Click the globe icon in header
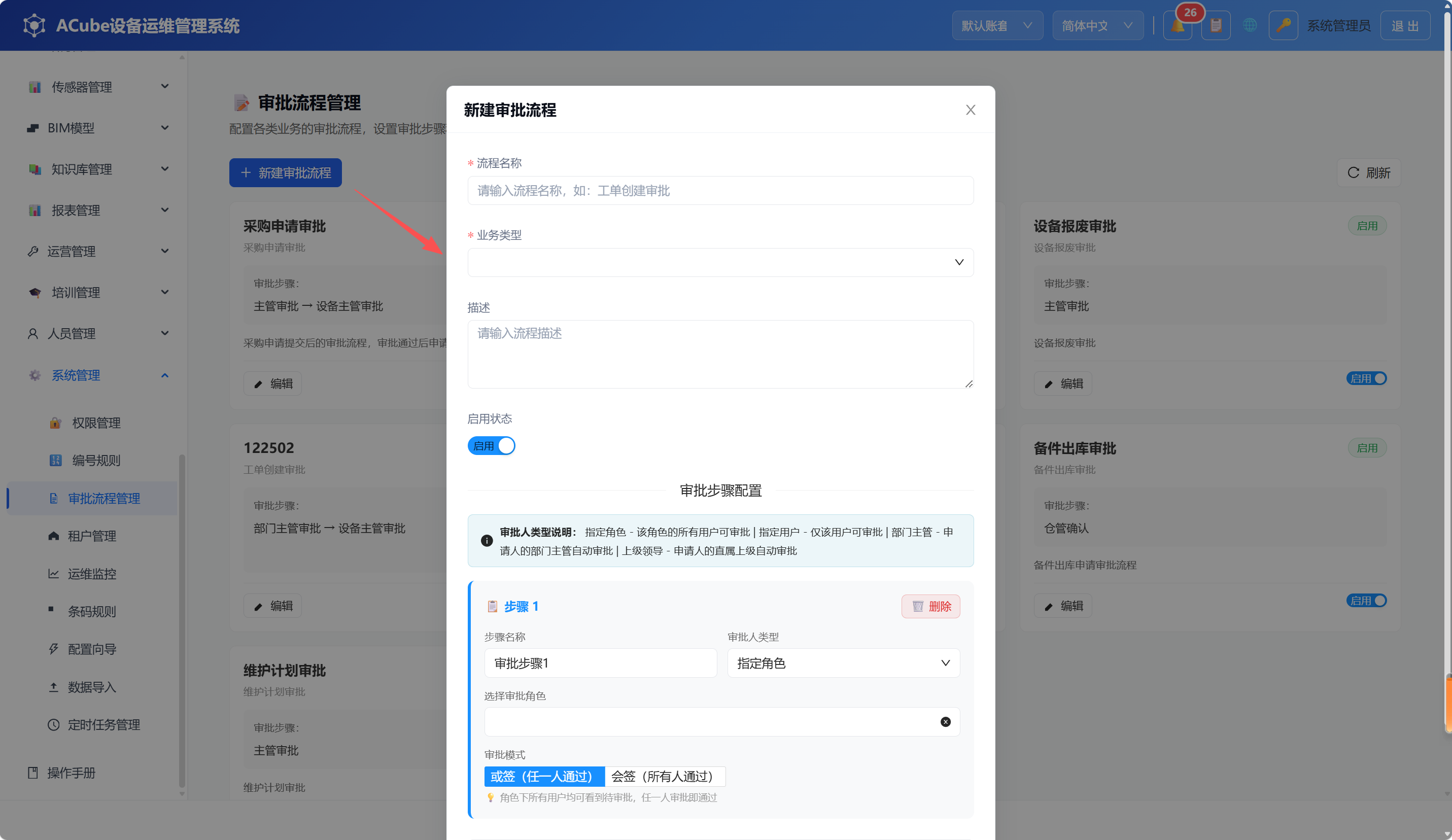1452x840 pixels. pos(1249,26)
